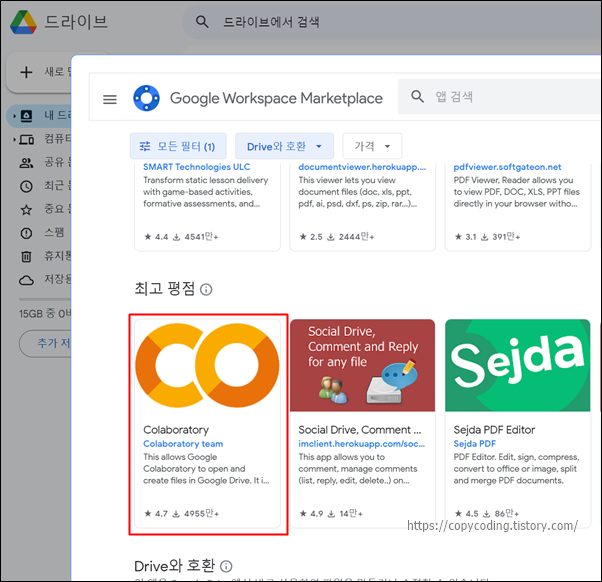Click the top rated info icon
This screenshot has width=602, height=582.
click(206, 289)
